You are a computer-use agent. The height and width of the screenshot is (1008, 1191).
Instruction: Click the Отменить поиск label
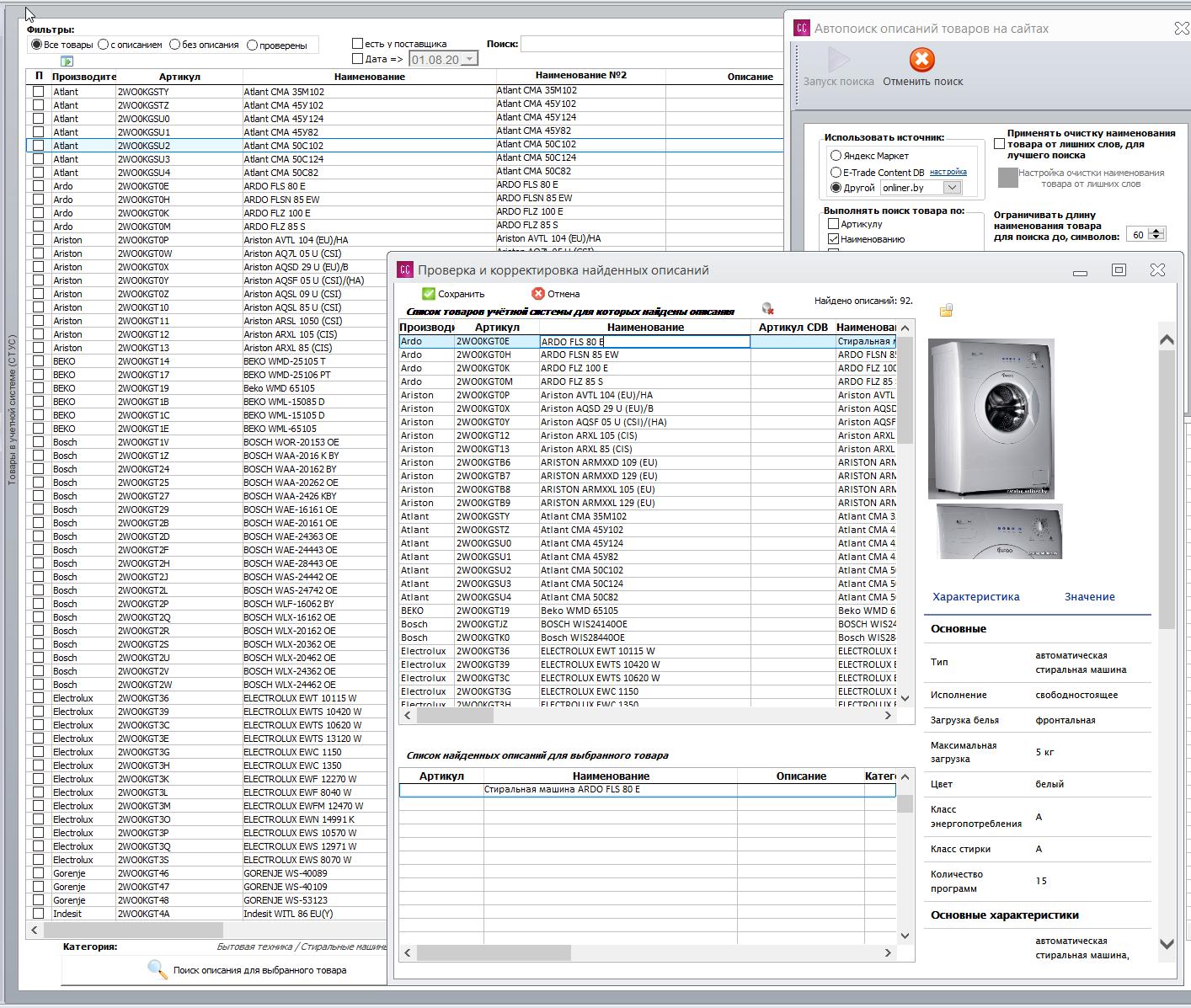coord(923,82)
